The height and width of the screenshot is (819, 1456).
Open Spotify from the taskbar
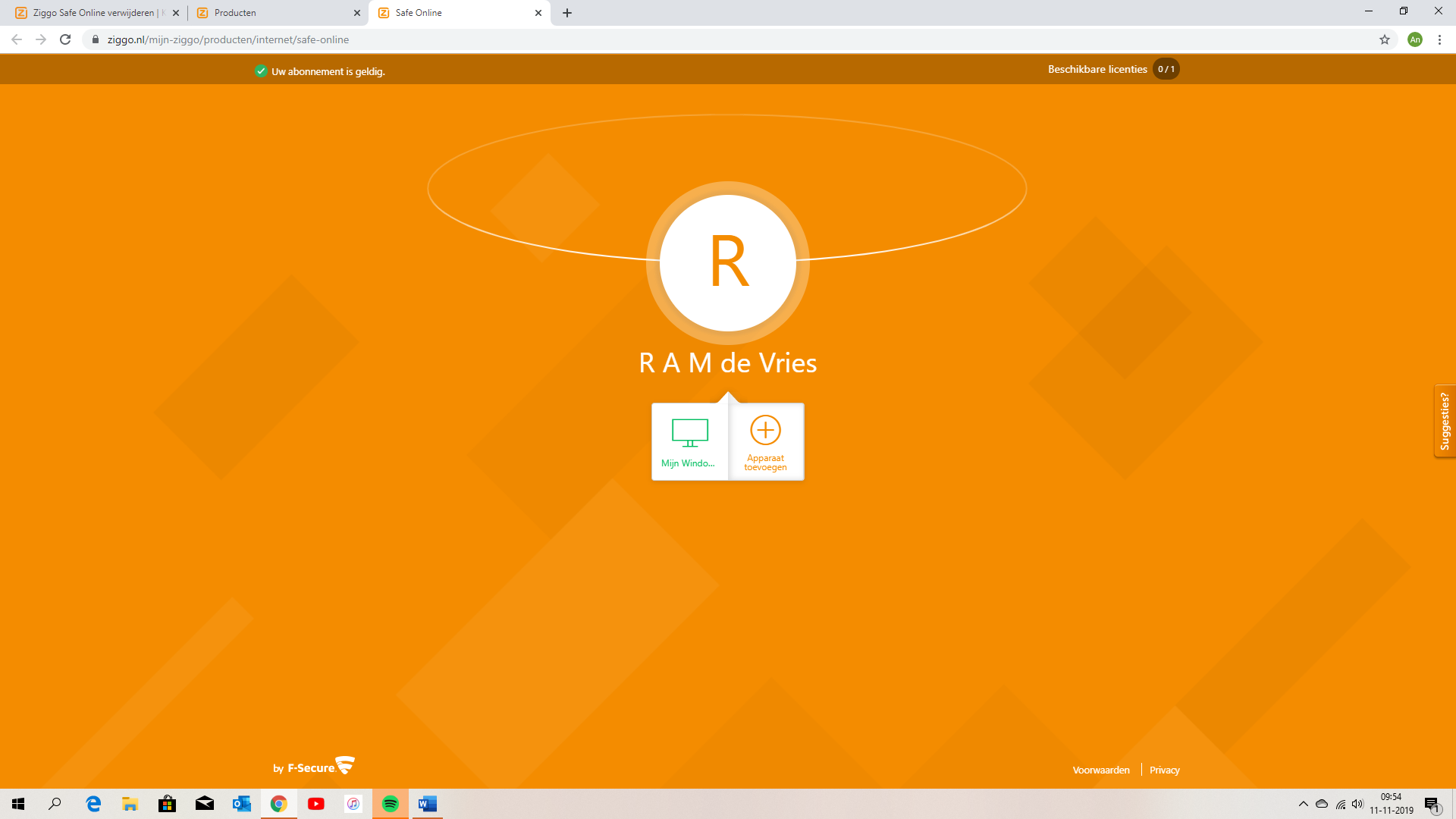[x=391, y=804]
